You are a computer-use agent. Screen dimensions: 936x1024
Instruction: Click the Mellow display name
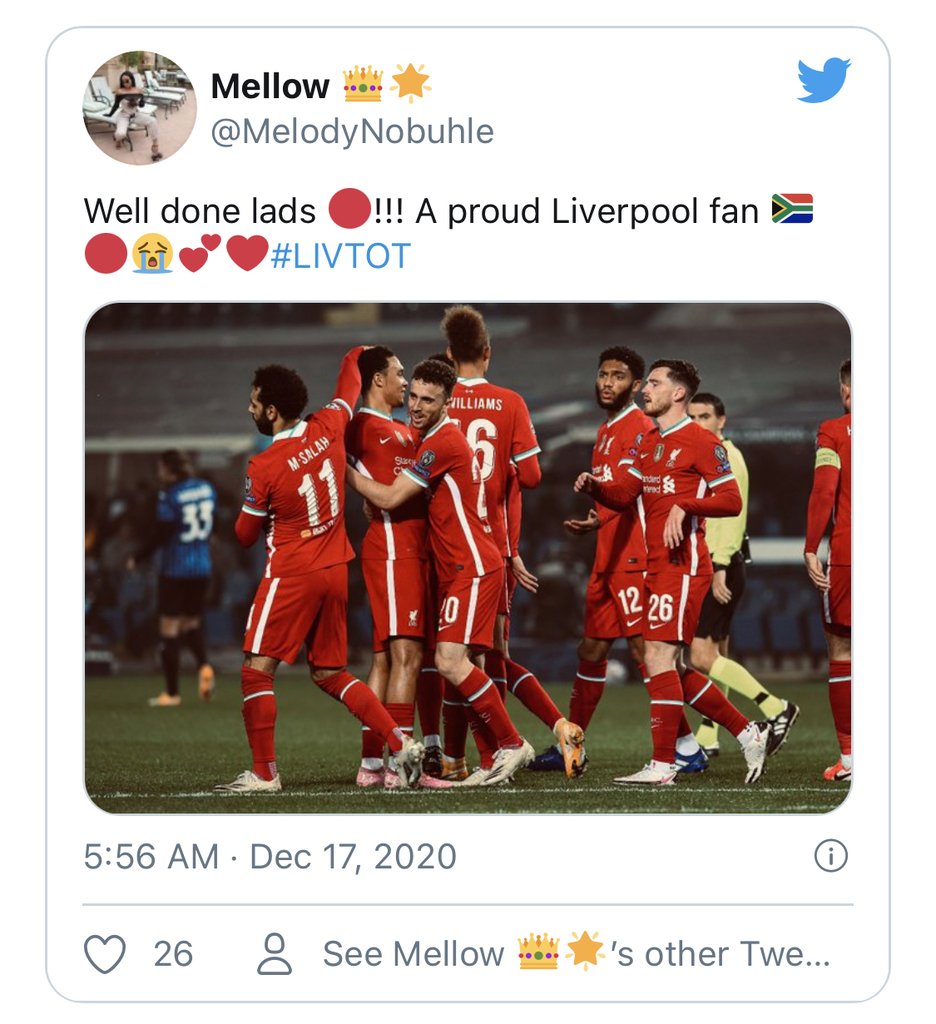(270, 86)
